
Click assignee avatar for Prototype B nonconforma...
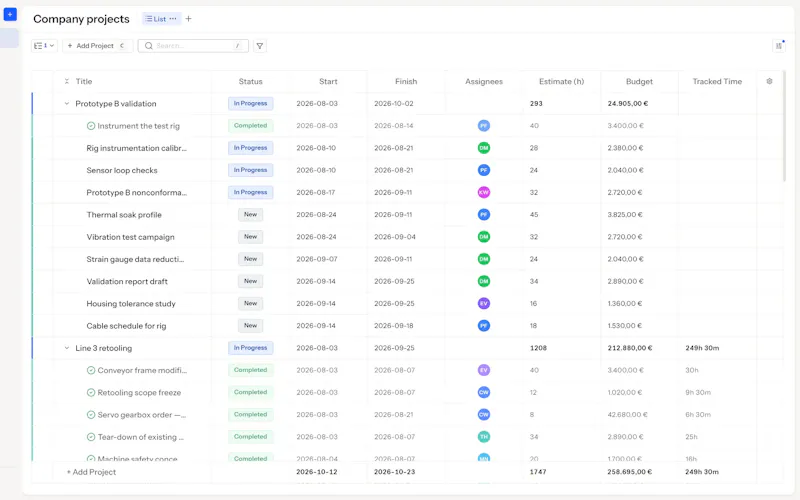point(484,192)
